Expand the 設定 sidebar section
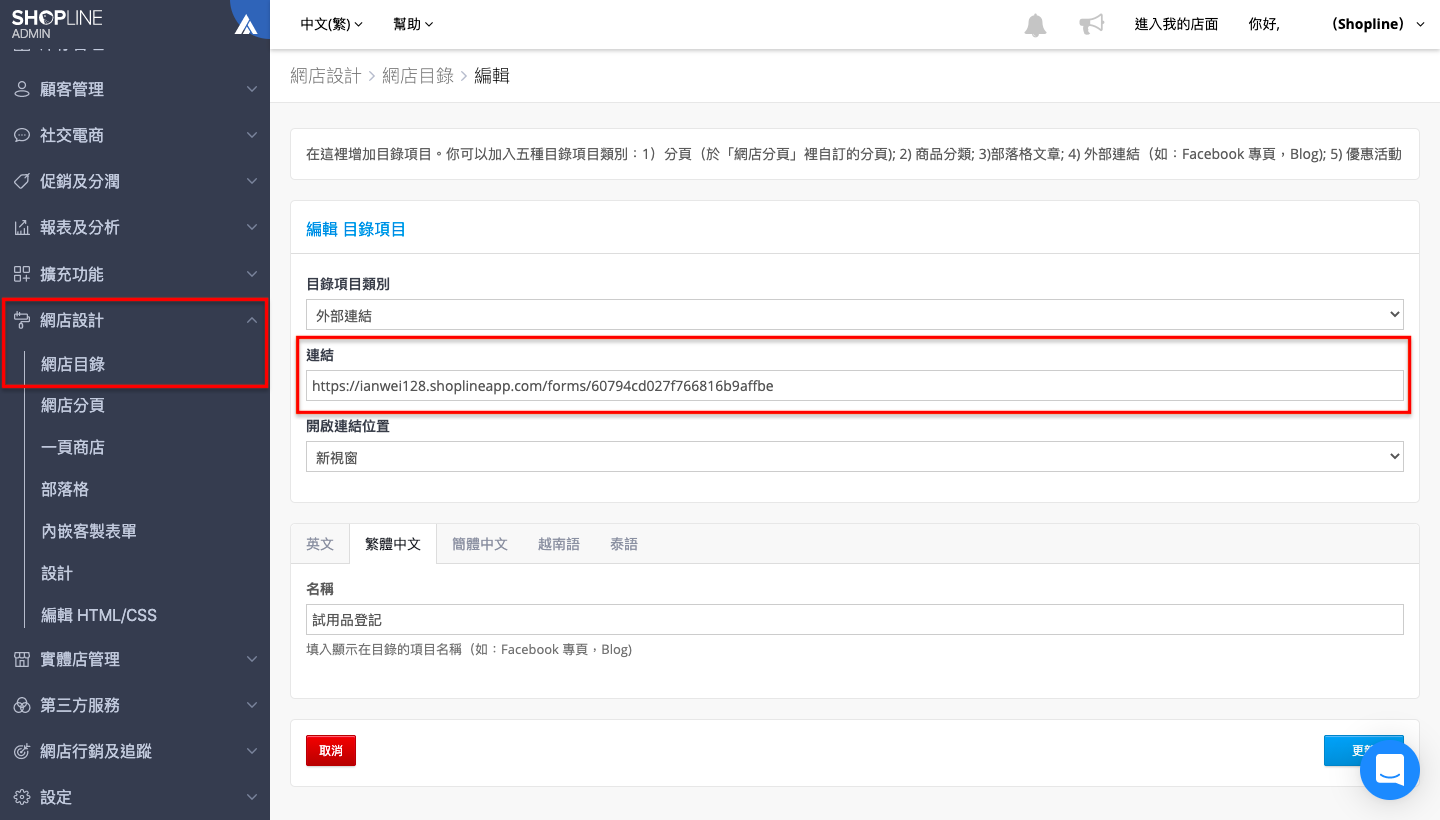Image resolution: width=1440 pixels, height=820 pixels. (252, 797)
